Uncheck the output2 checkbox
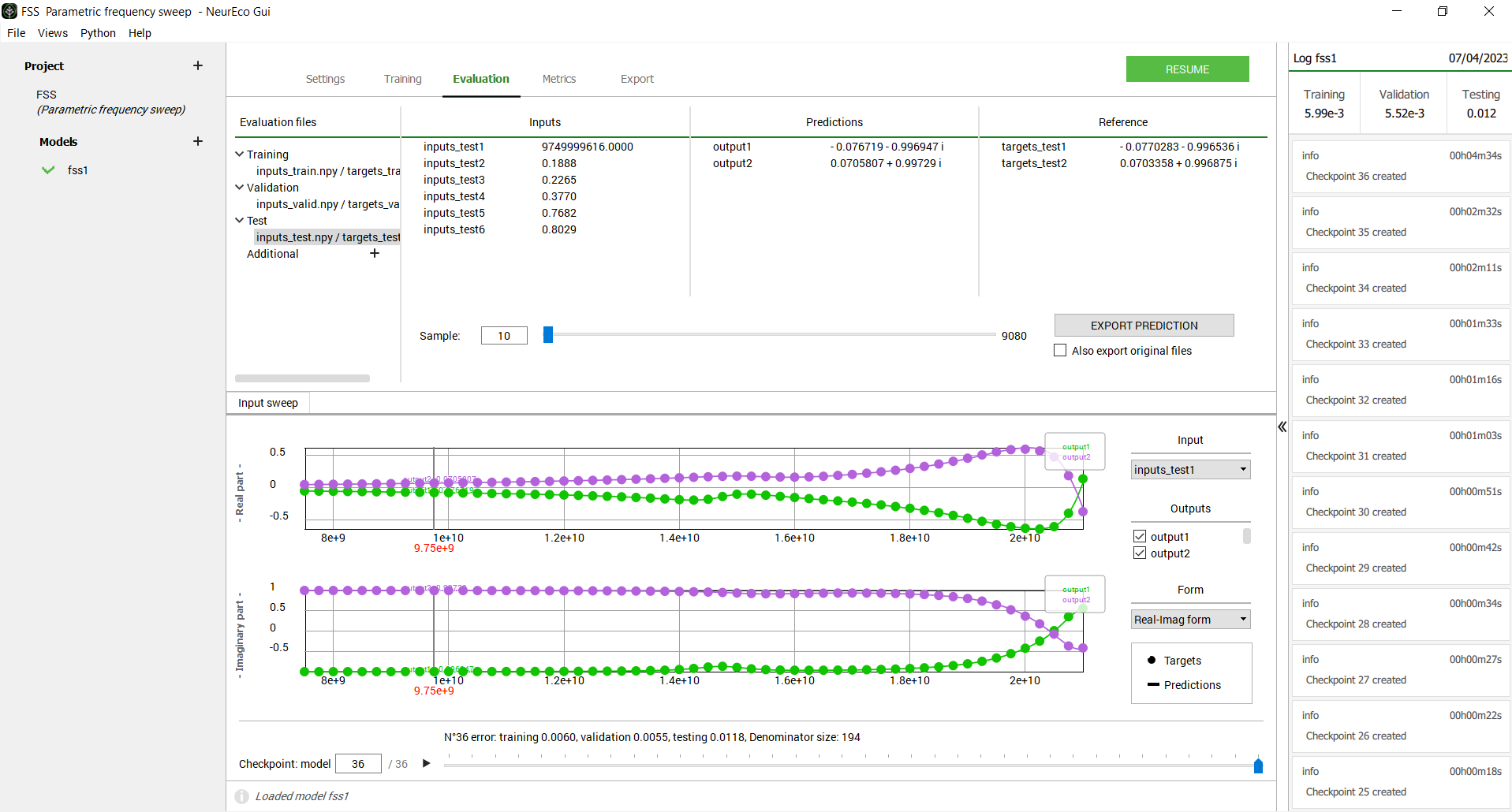 click(x=1140, y=553)
